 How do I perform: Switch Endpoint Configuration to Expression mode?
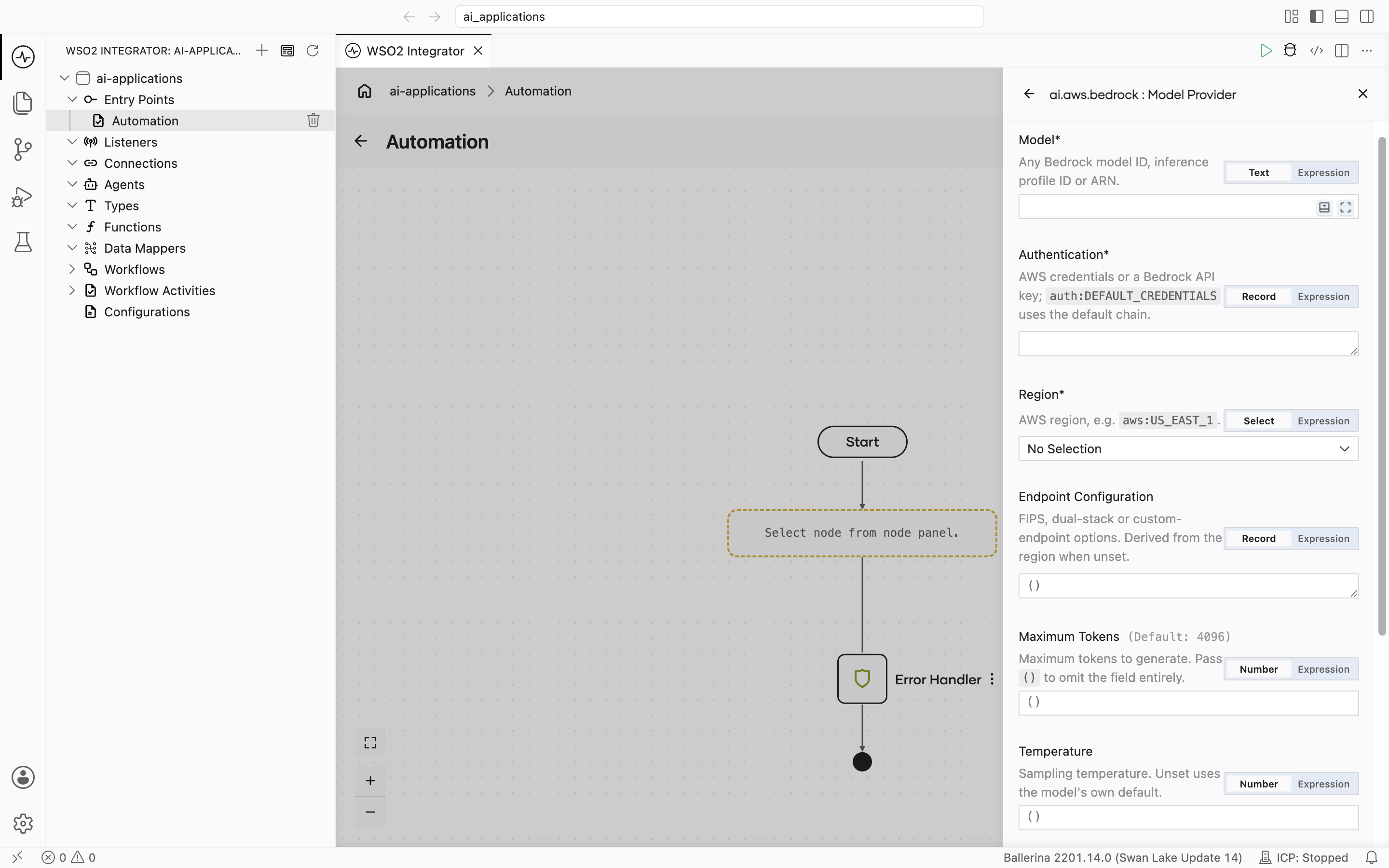tap(1323, 539)
